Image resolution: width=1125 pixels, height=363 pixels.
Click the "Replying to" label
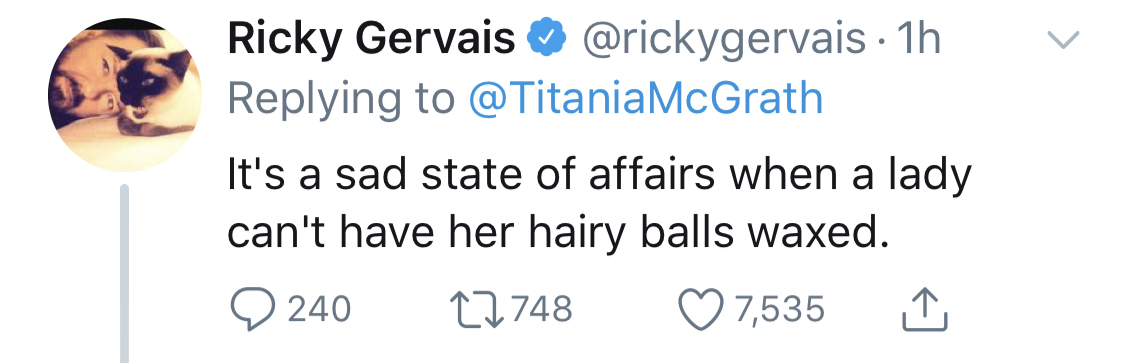342,100
